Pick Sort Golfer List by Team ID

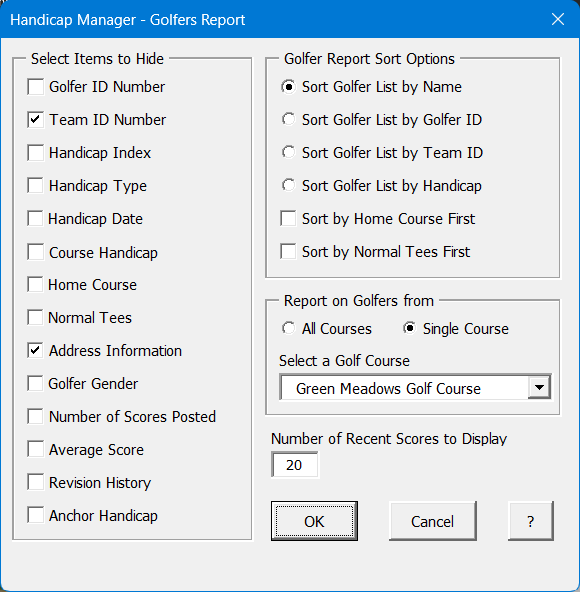point(288,153)
